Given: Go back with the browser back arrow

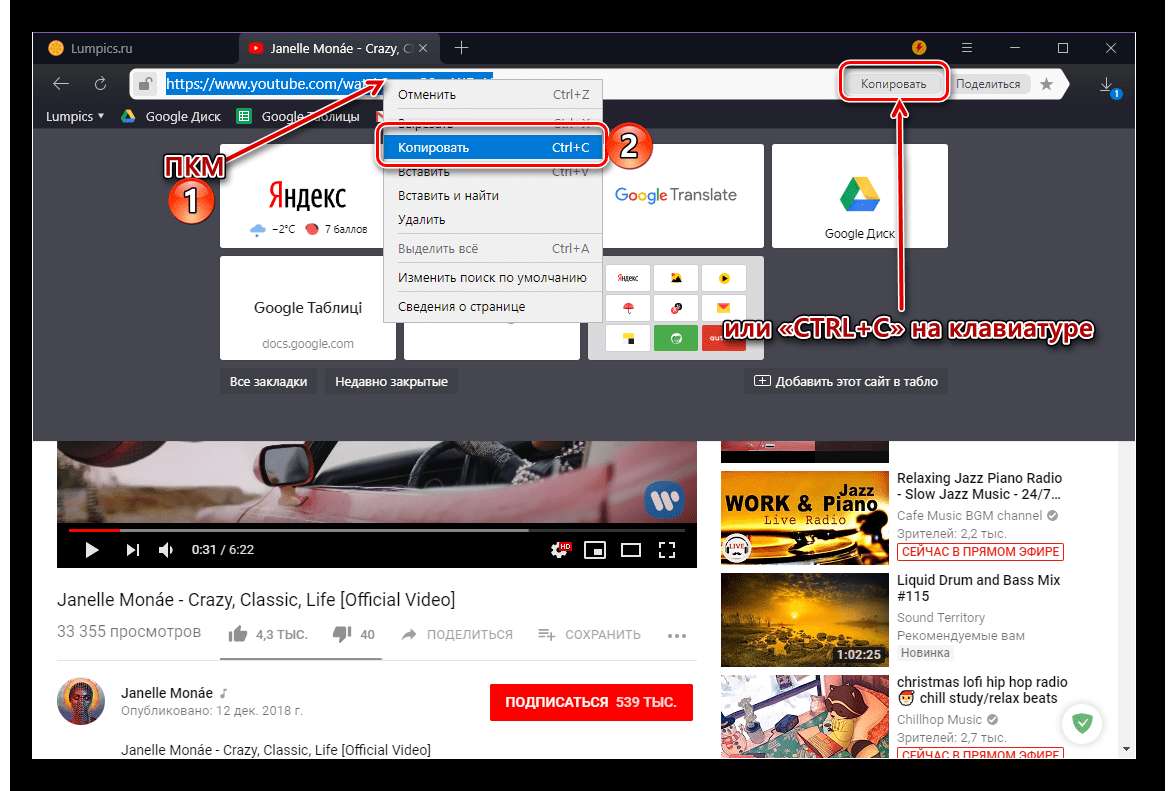Looking at the screenshot, I should [x=60, y=84].
